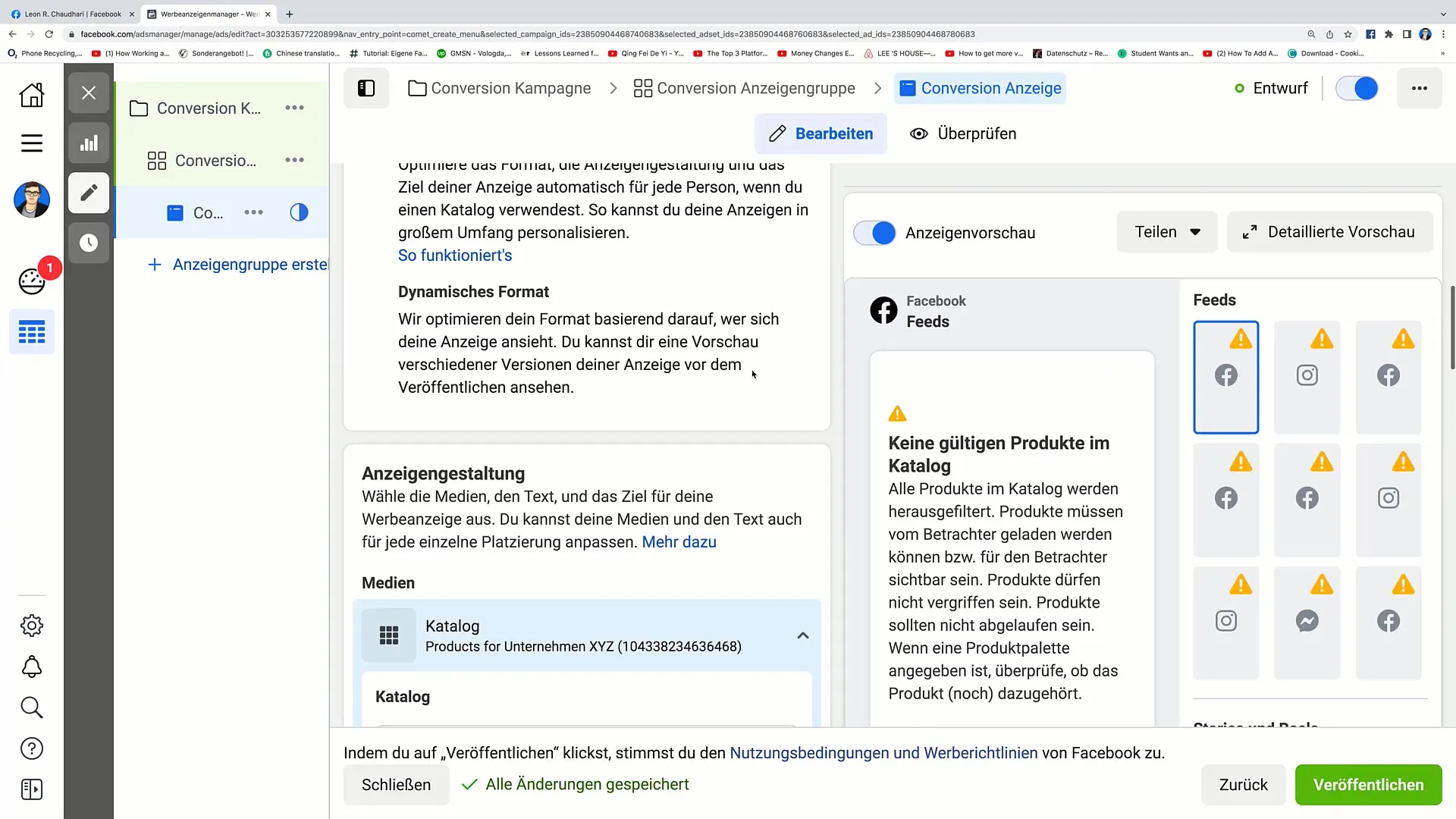1456x819 pixels.
Task: Click the chevron after Conversion Anzeigengruppe breadcrumb
Action: click(x=877, y=88)
